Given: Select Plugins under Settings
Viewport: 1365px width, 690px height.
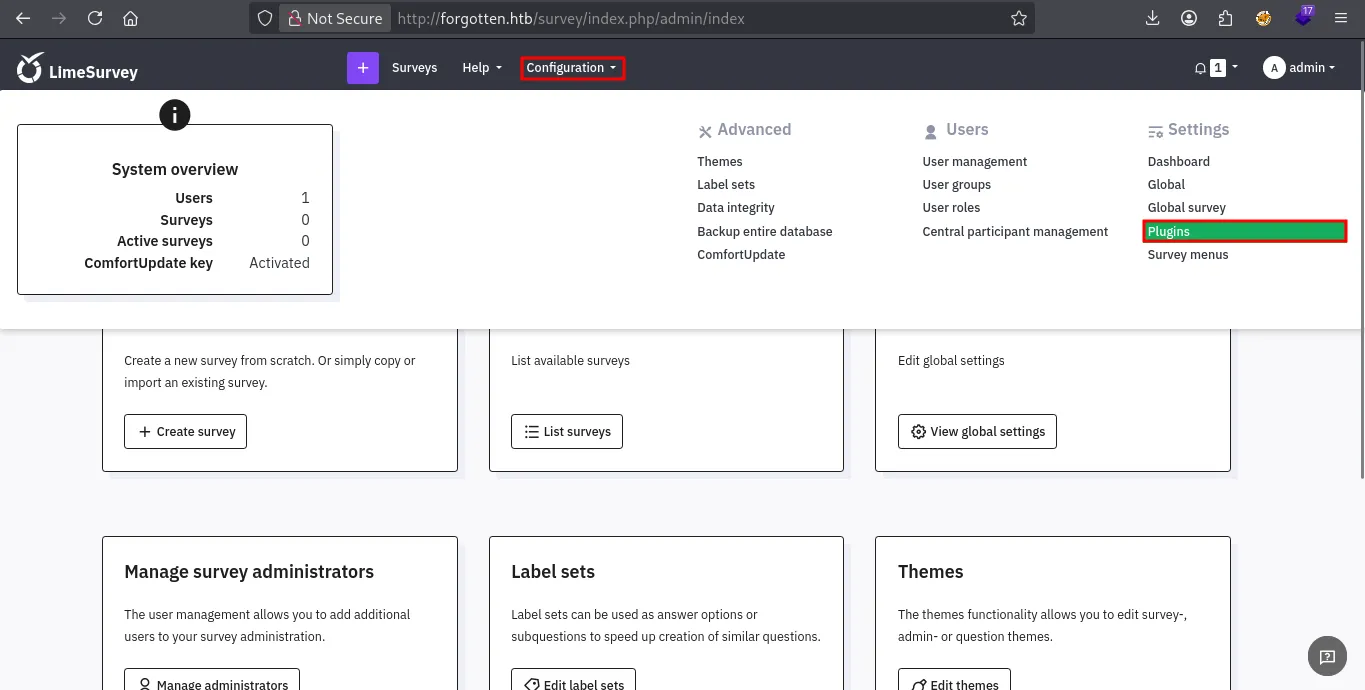Looking at the screenshot, I should point(1168,232).
